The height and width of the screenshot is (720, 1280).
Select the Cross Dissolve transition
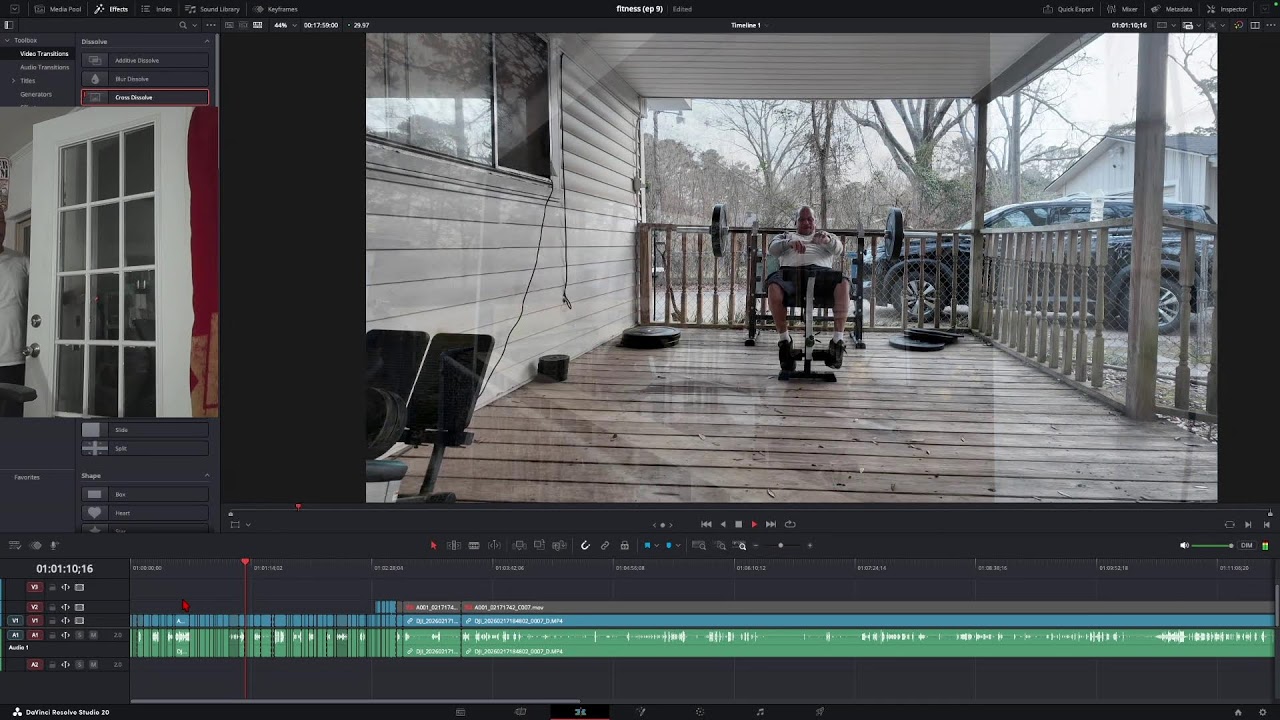pos(145,97)
